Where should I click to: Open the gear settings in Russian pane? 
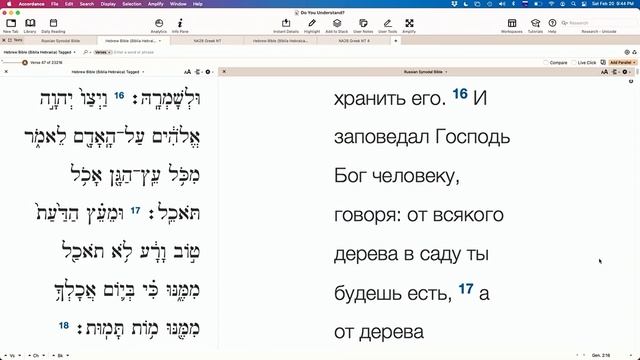(x=625, y=72)
